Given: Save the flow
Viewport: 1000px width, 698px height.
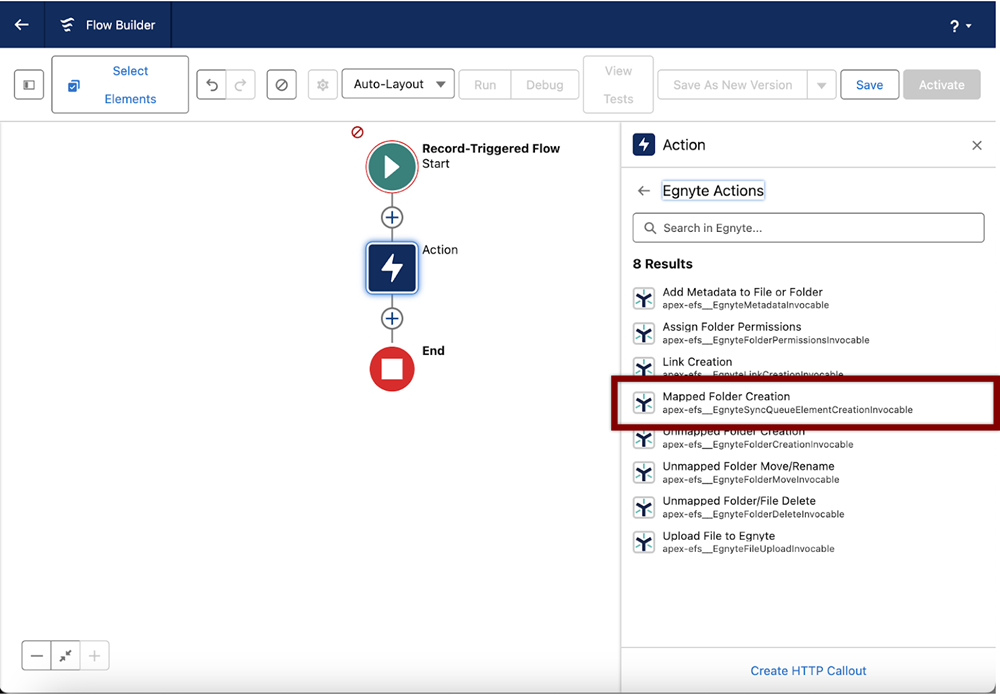Looking at the screenshot, I should pos(869,85).
